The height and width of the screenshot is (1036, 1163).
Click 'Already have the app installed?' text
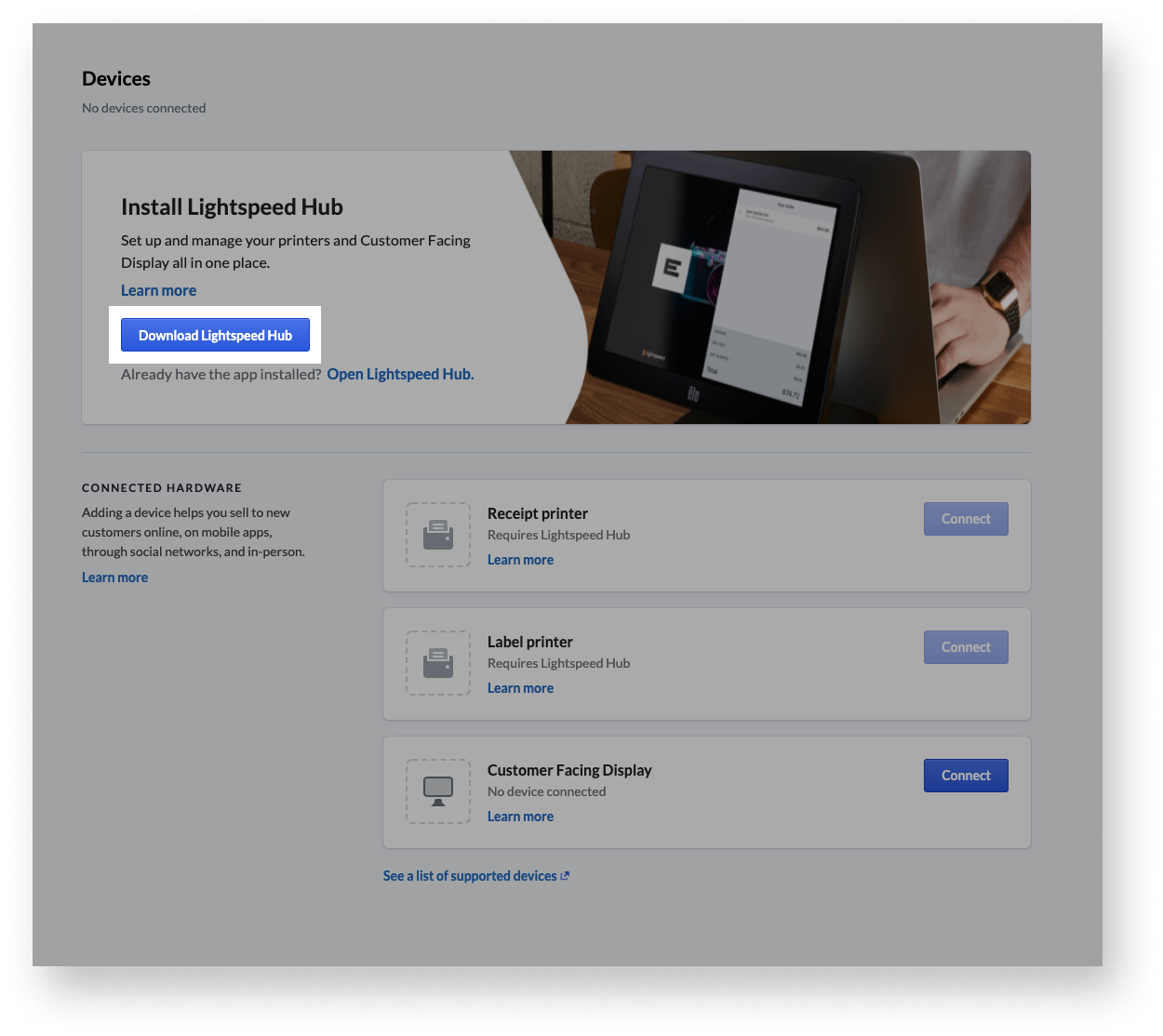click(x=221, y=374)
